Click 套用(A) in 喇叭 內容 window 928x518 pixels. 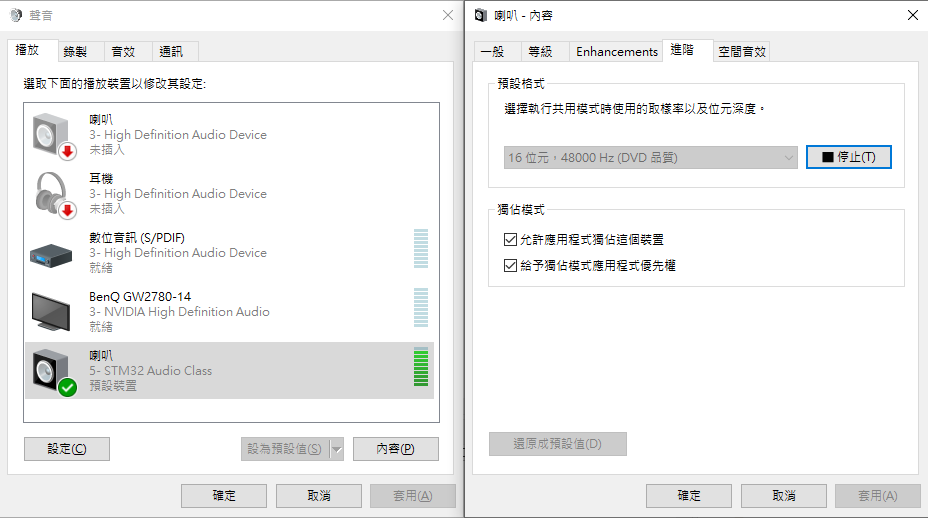(878, 496)
